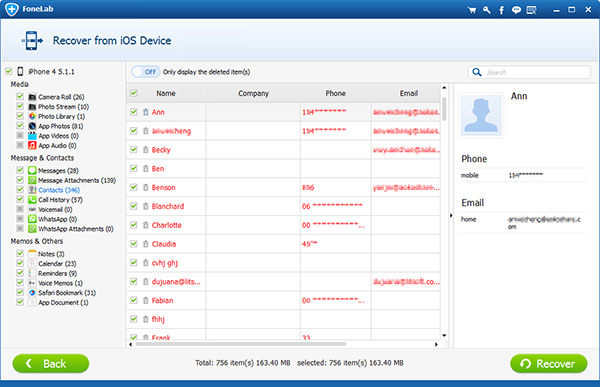Click the key register icon
The width and height of the screenshot is (600, 387).
[x=486, y=10]
